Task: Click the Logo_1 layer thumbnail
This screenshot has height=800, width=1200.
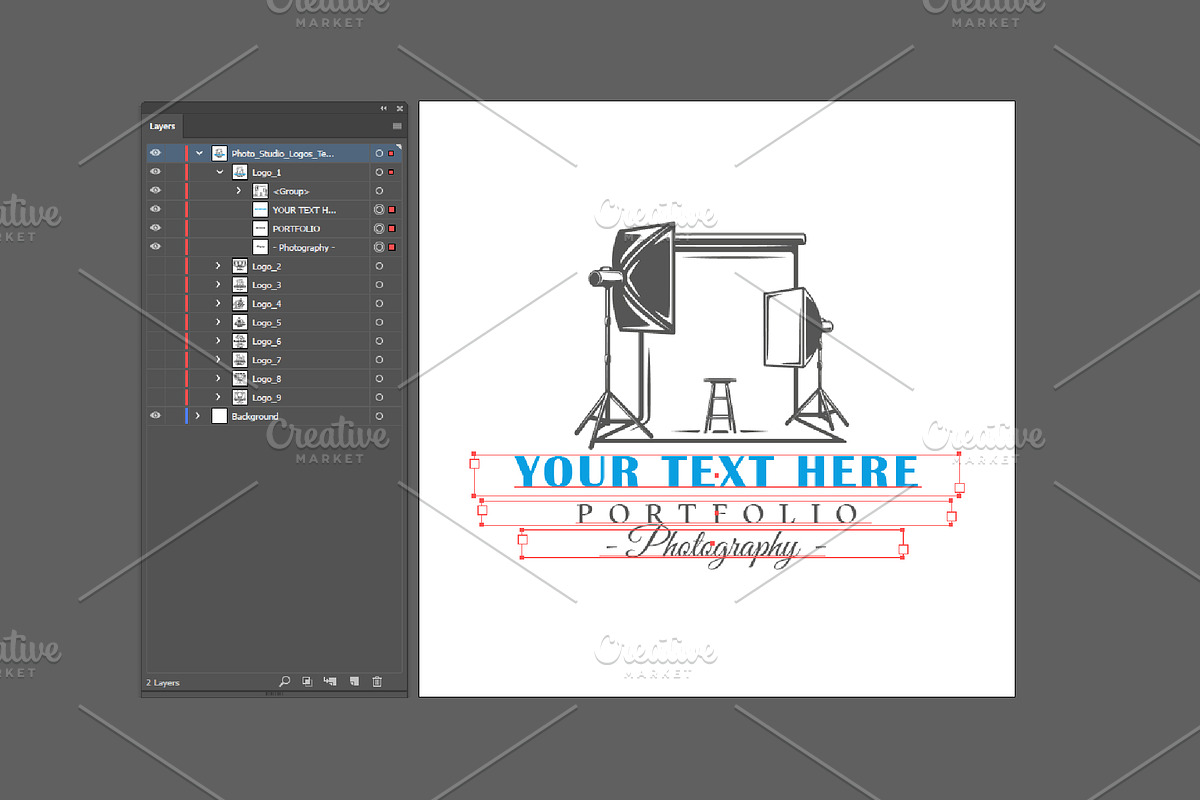Action: tap(240, 172)
